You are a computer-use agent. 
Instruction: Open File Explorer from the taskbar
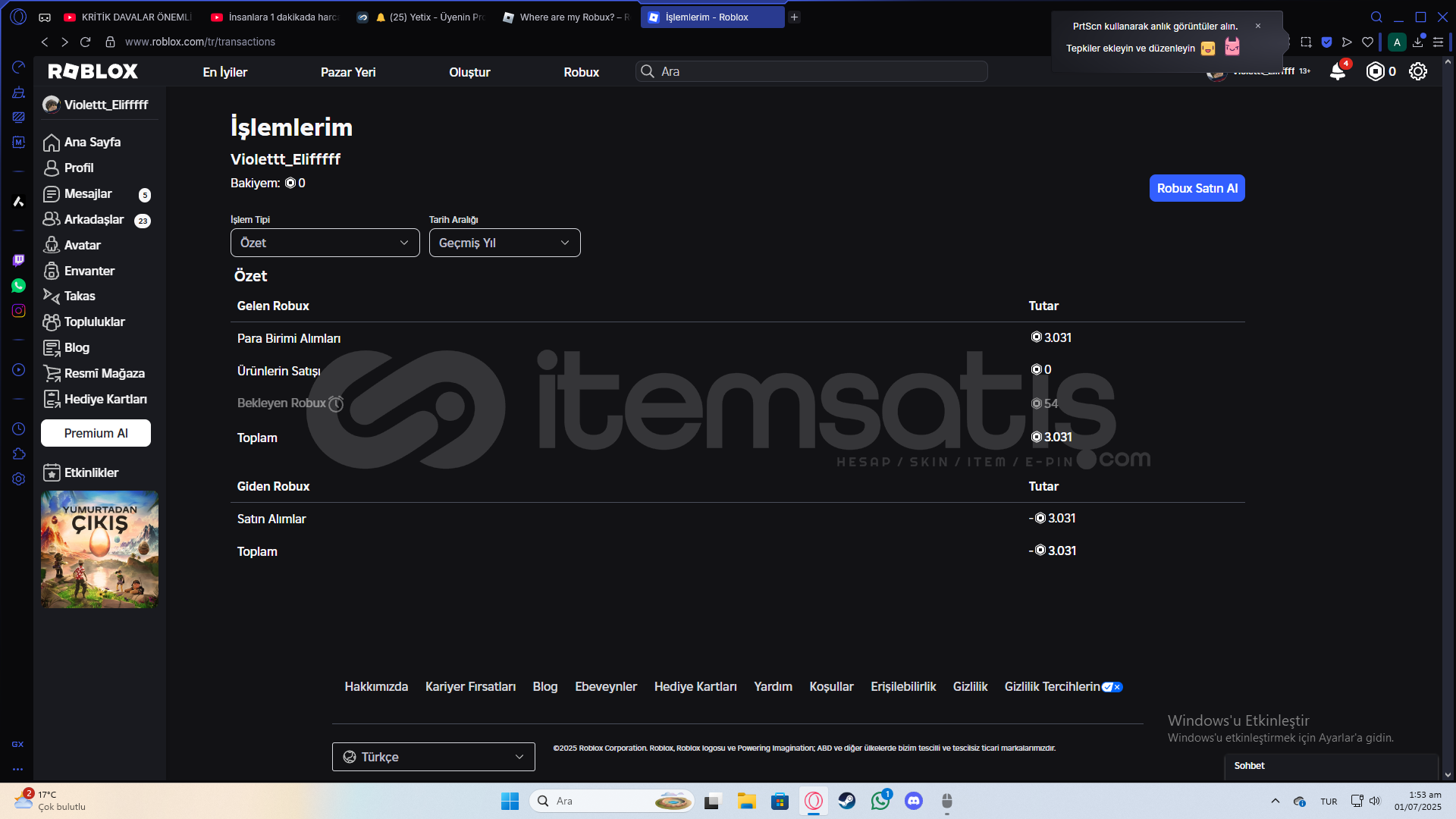pos(747,801)
